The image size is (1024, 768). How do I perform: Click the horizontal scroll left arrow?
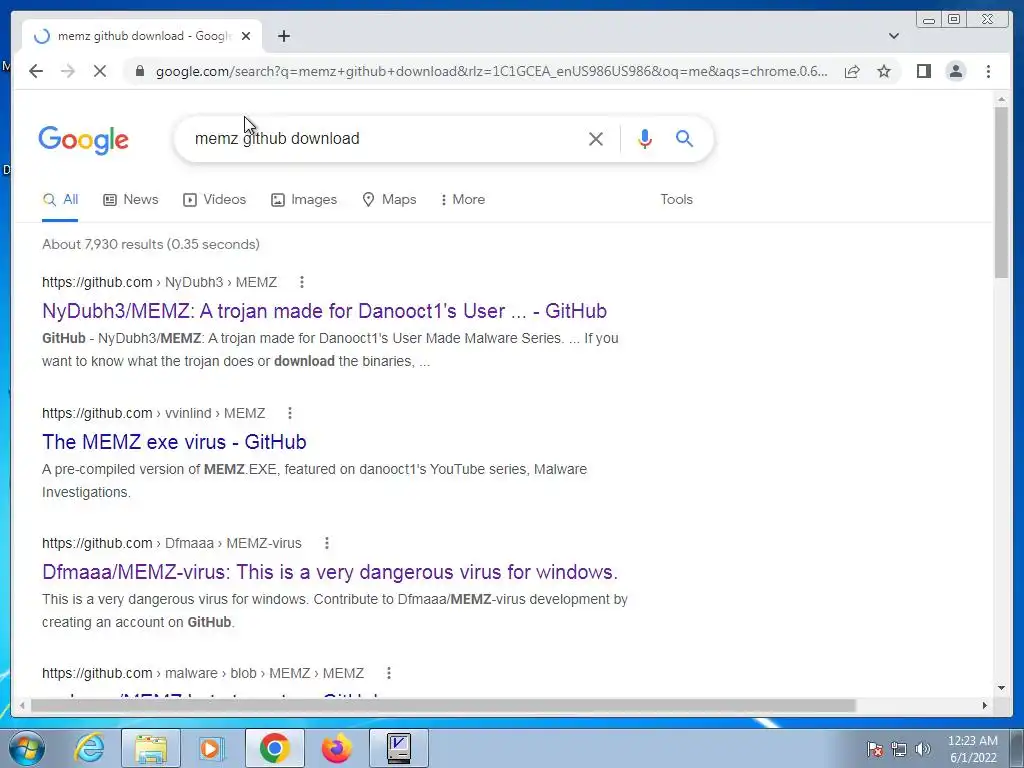pyautogui.click(x=22, y=705)
